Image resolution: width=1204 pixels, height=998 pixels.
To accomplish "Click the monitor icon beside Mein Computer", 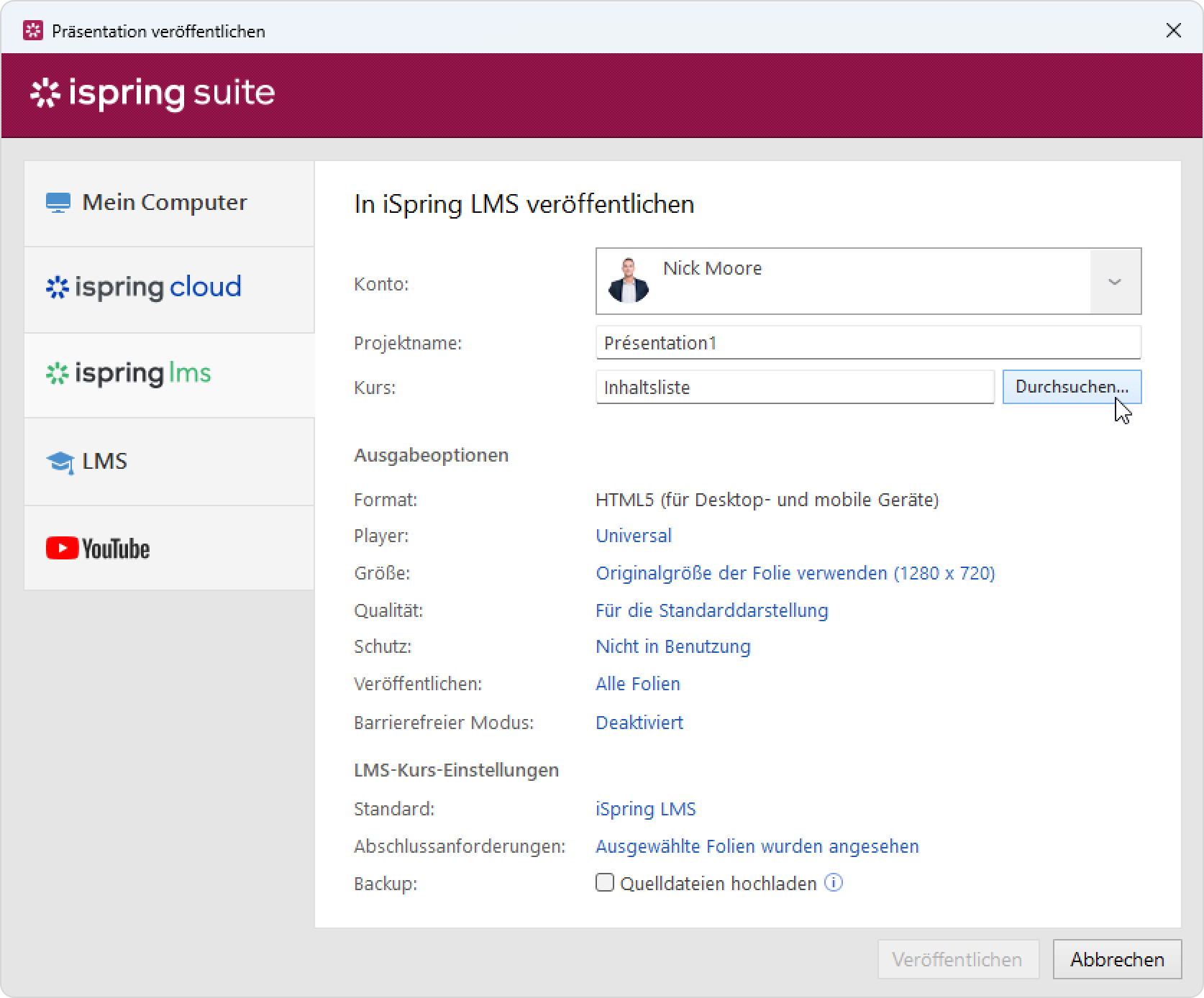I will [x=58, y=203].
